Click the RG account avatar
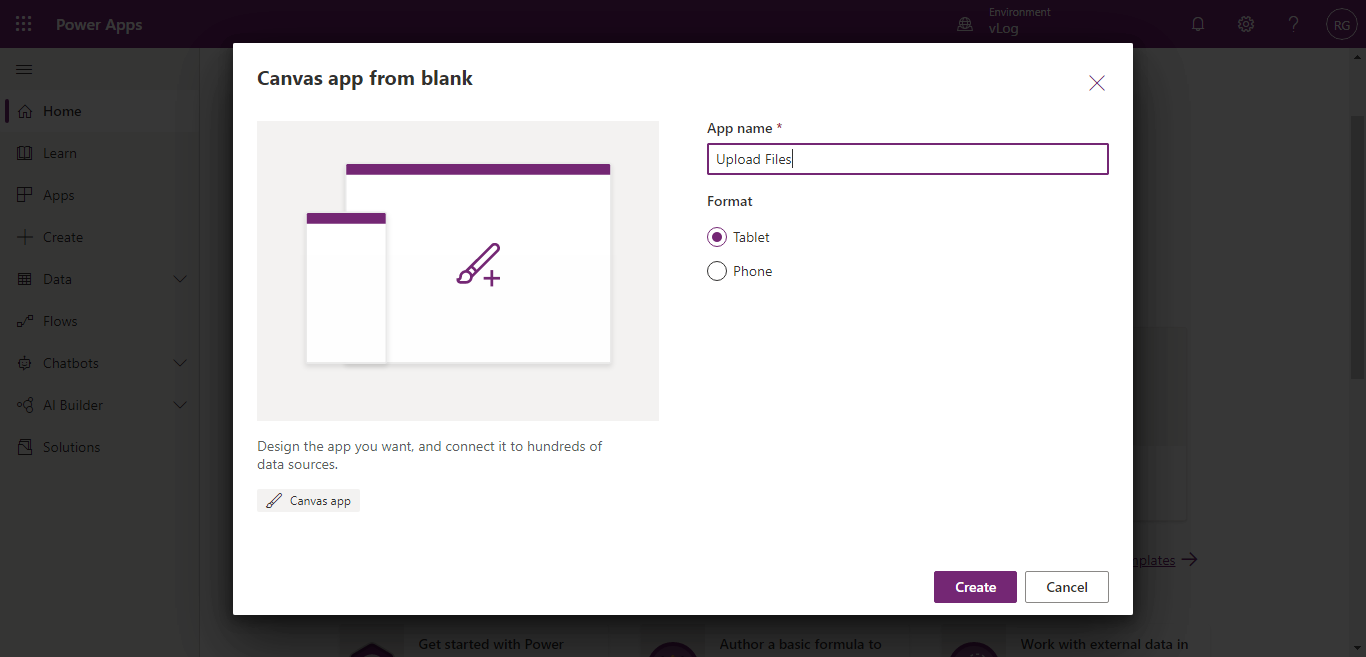 pos(1341,24)
